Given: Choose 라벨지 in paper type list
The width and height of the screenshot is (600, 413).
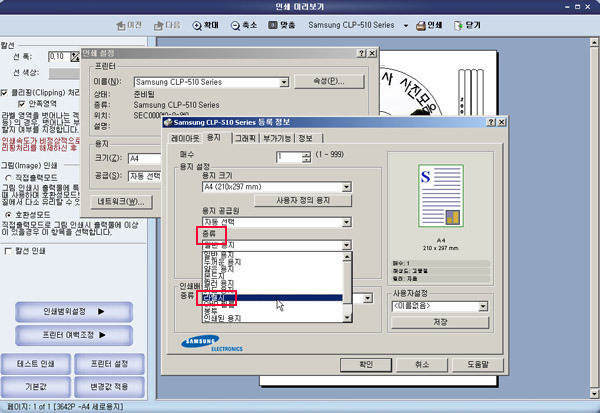Looking at the screenshot, I should click(x=272, y=297).
